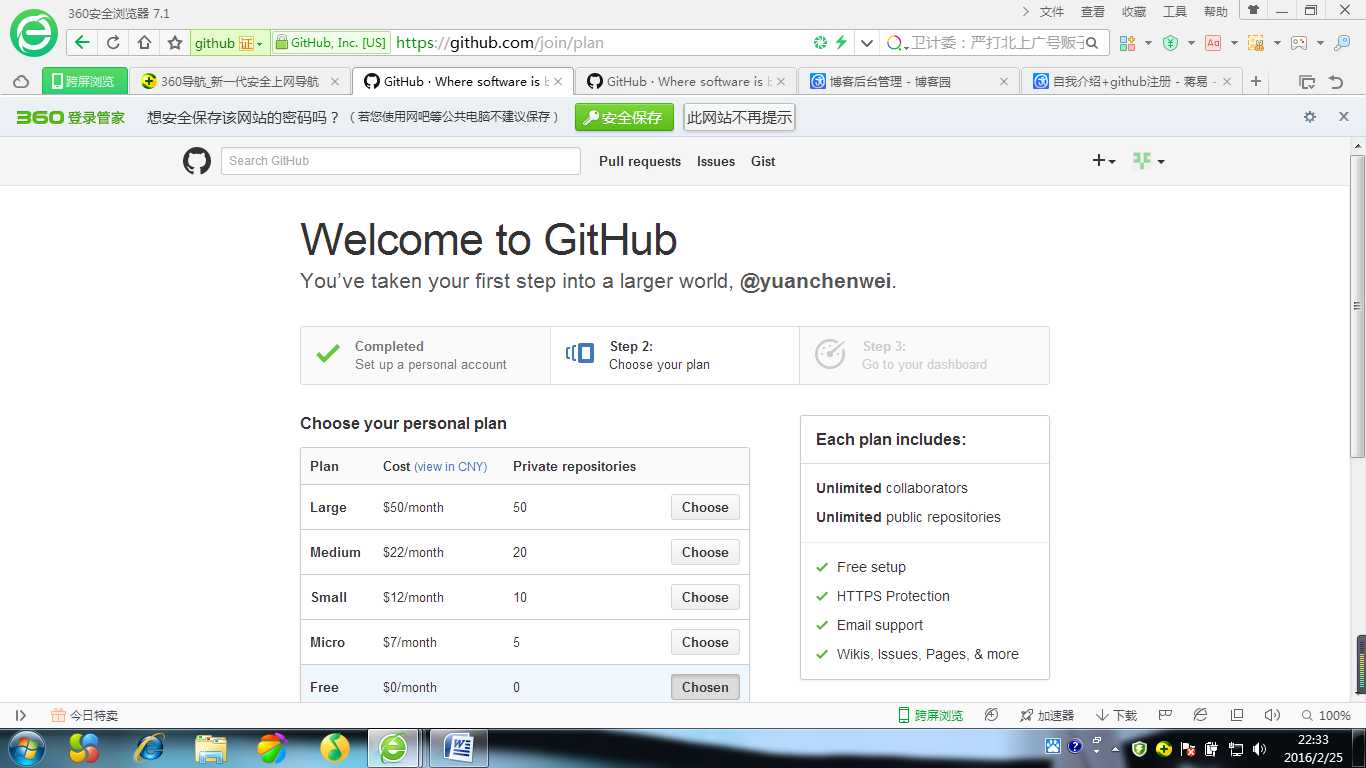Click the cloud icon left of tabs
1366x768 pixels.
click(x=21, y=82)
